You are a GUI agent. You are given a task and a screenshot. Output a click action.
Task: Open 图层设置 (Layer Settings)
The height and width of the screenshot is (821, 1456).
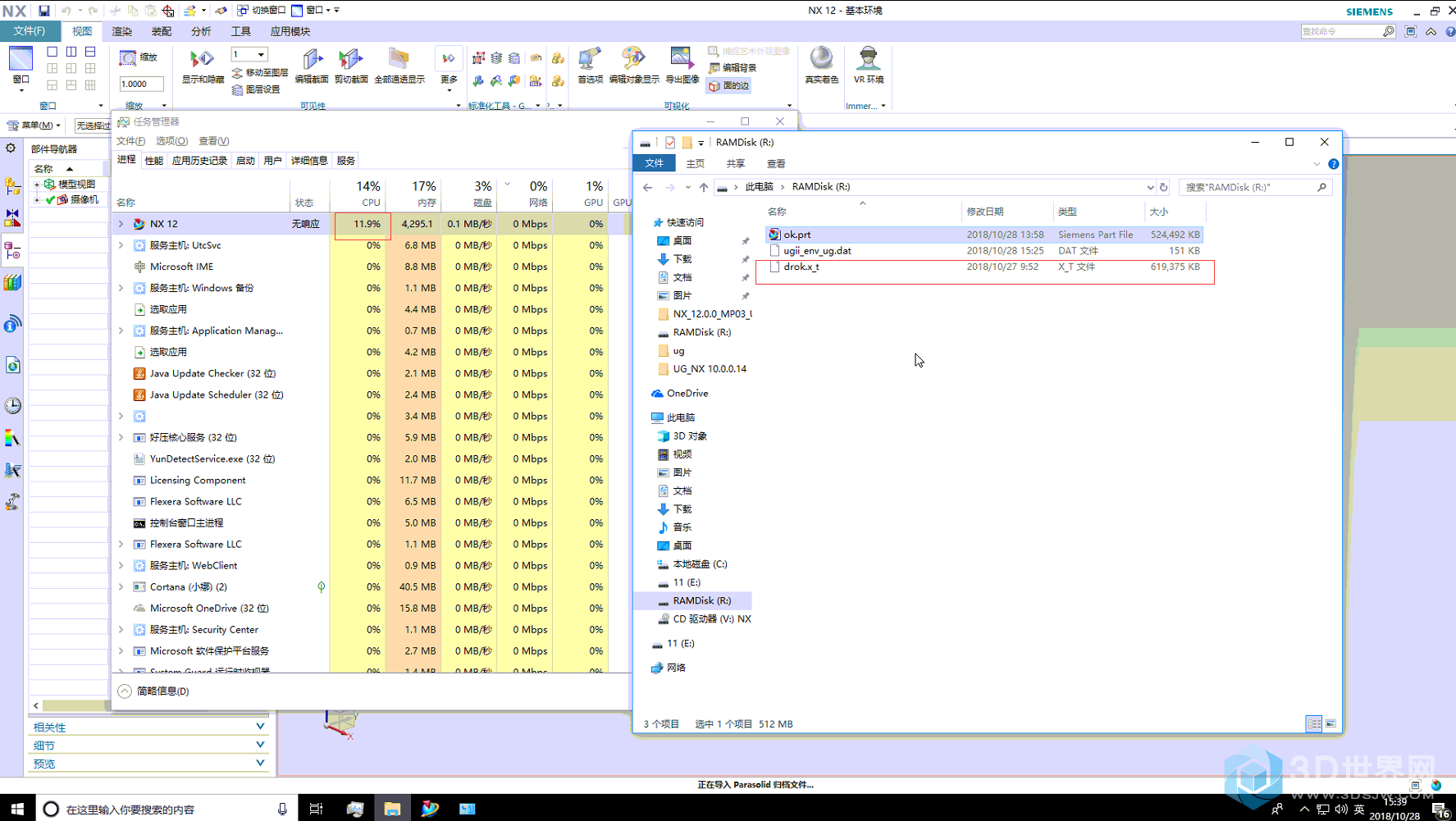tap(257, 89)
